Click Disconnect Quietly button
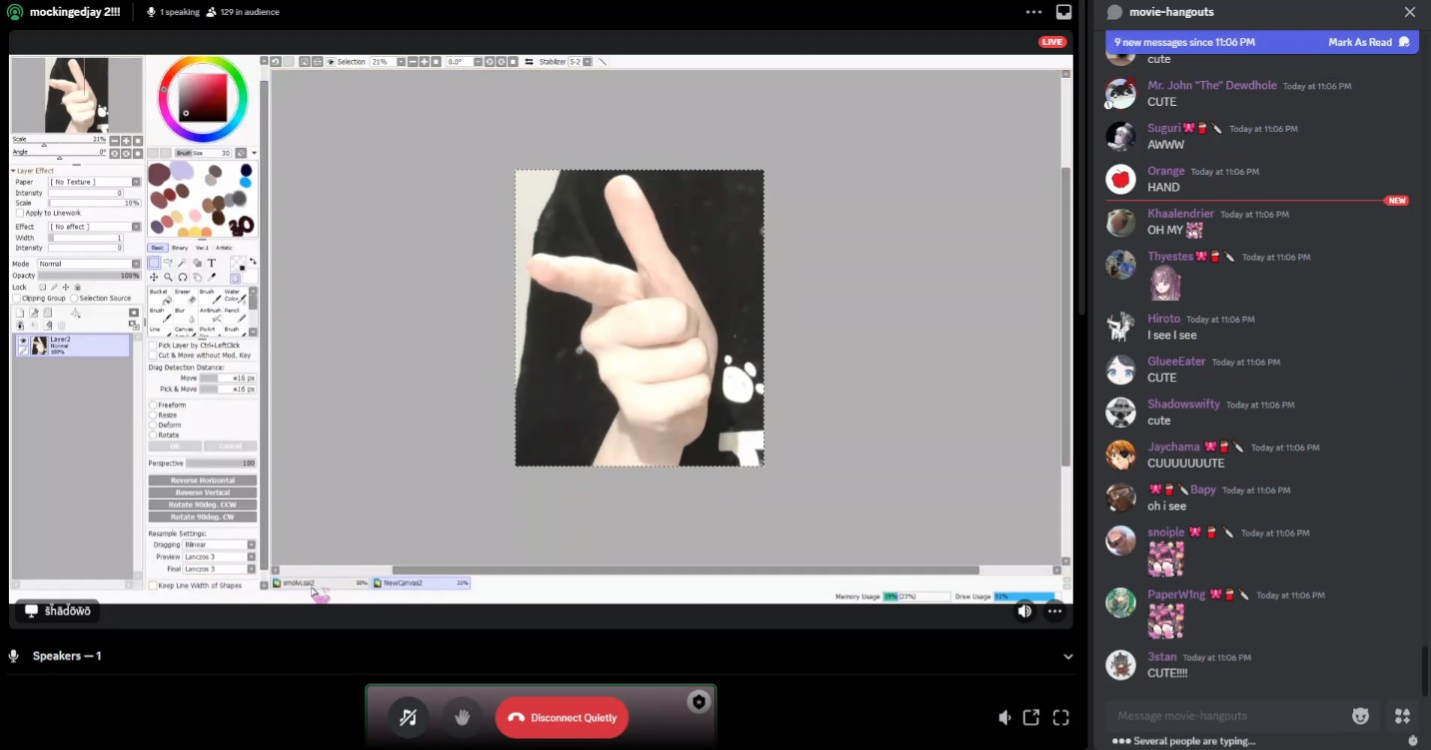The image size is (1431, 750). [x=561, y=717]
